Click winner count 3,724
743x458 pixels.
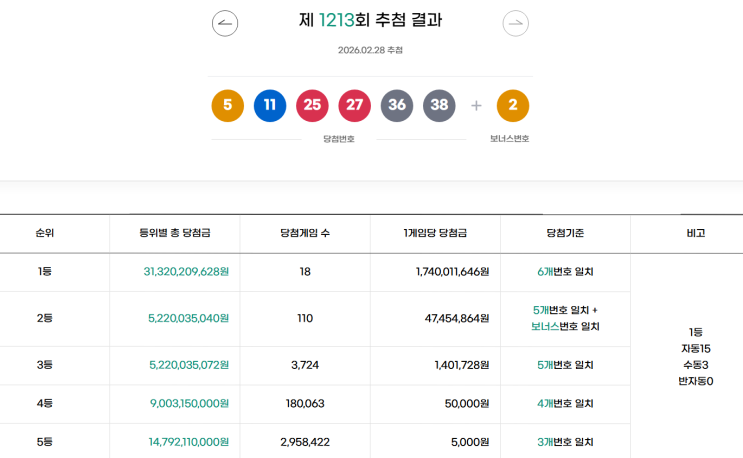[305, 365]
